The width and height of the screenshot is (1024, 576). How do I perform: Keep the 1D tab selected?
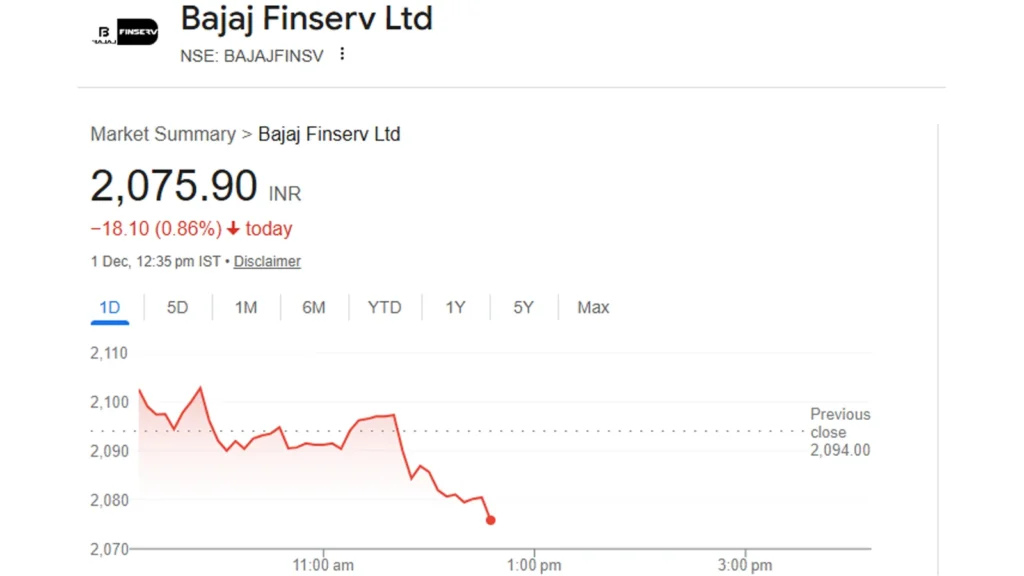(110, 308)
